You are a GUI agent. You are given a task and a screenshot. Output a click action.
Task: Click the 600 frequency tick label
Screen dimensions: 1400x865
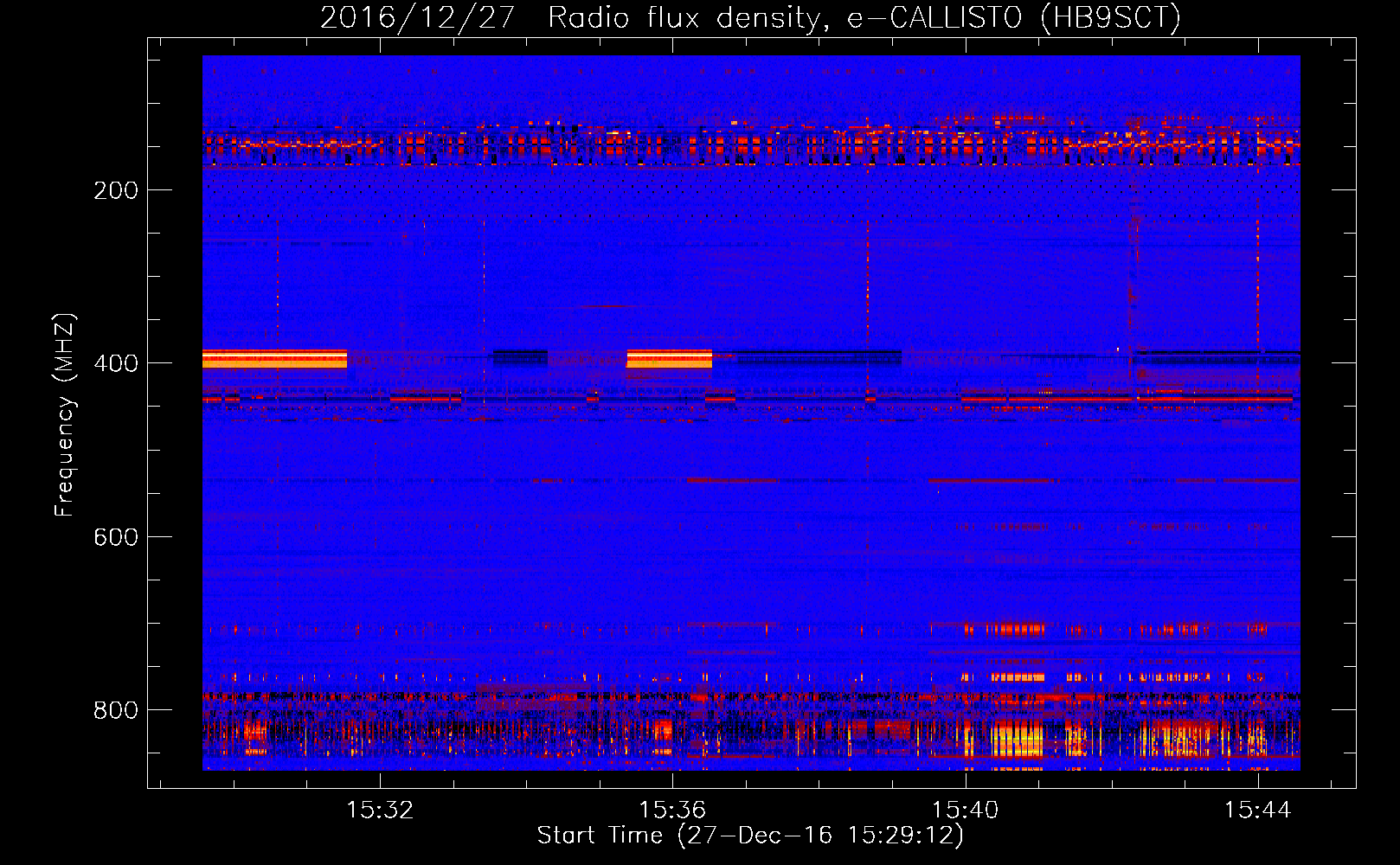pos(116,537)
